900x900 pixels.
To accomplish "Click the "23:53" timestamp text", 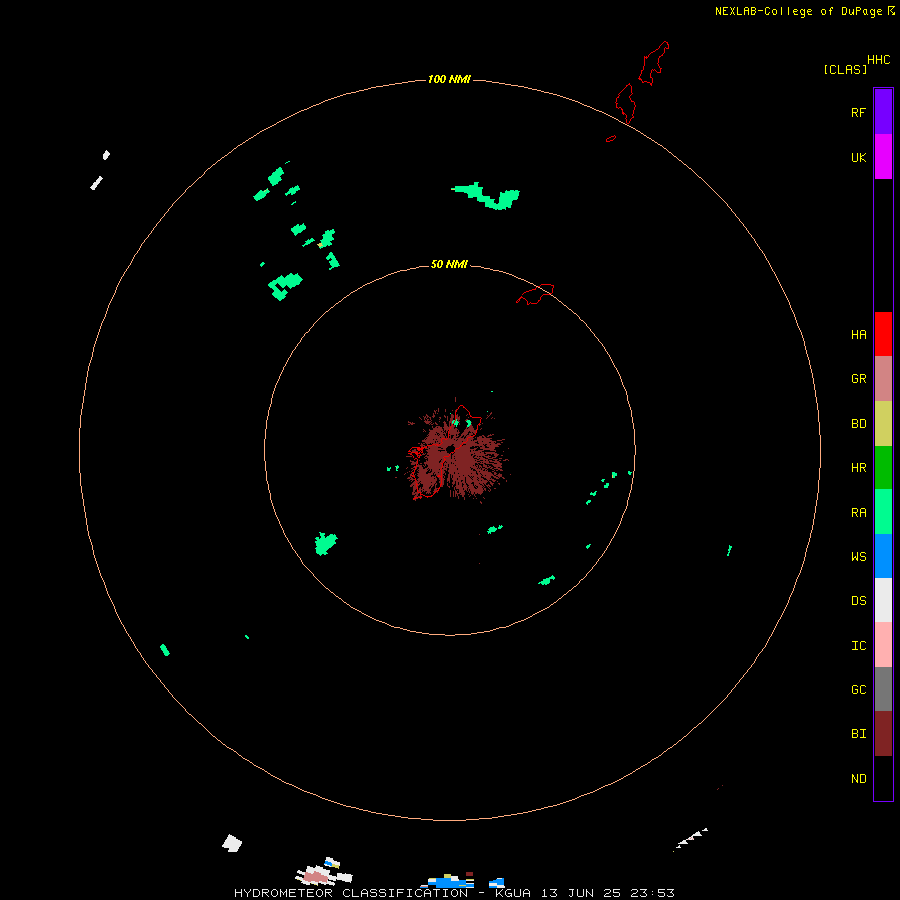I will pyautogui.click(x=652, y=893).
